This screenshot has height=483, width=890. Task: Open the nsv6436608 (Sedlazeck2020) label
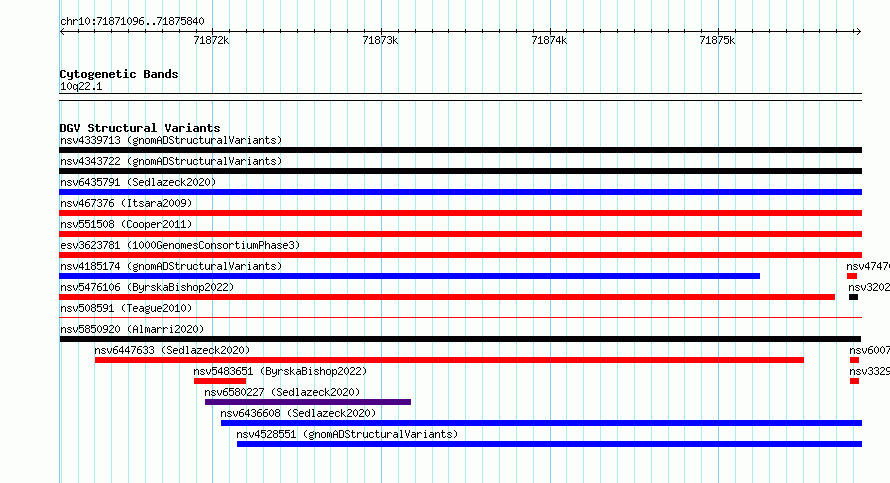[298, 413]
